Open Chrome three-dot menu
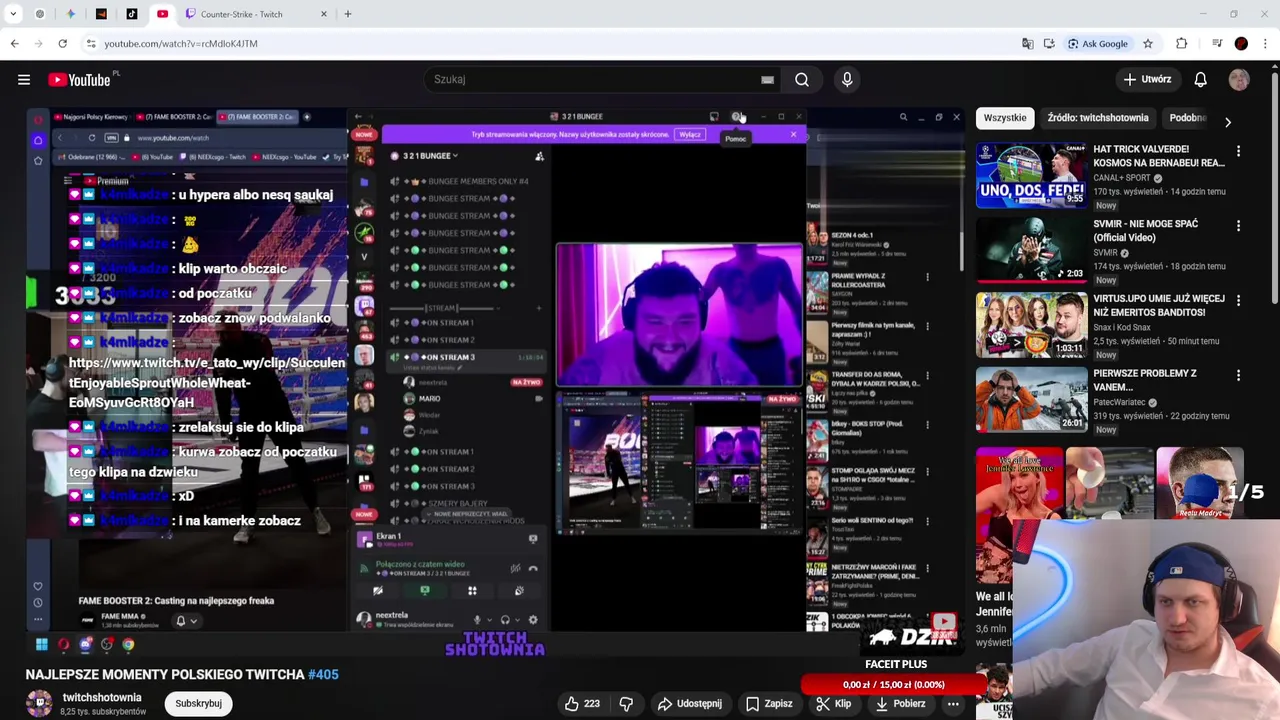Screen dimensions: 1280x720 [x=1265, y=44]
